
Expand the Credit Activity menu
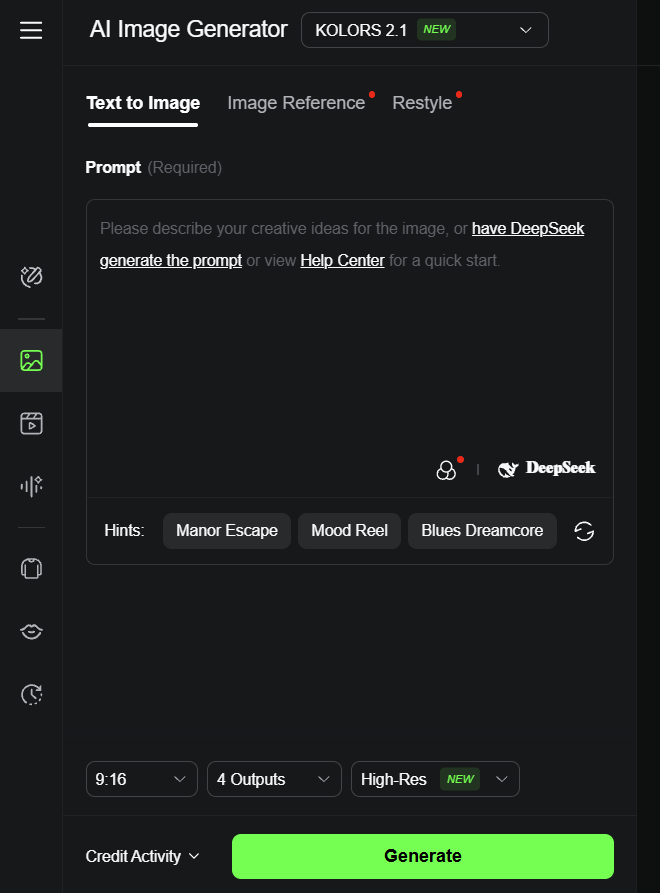pos(142,856)
